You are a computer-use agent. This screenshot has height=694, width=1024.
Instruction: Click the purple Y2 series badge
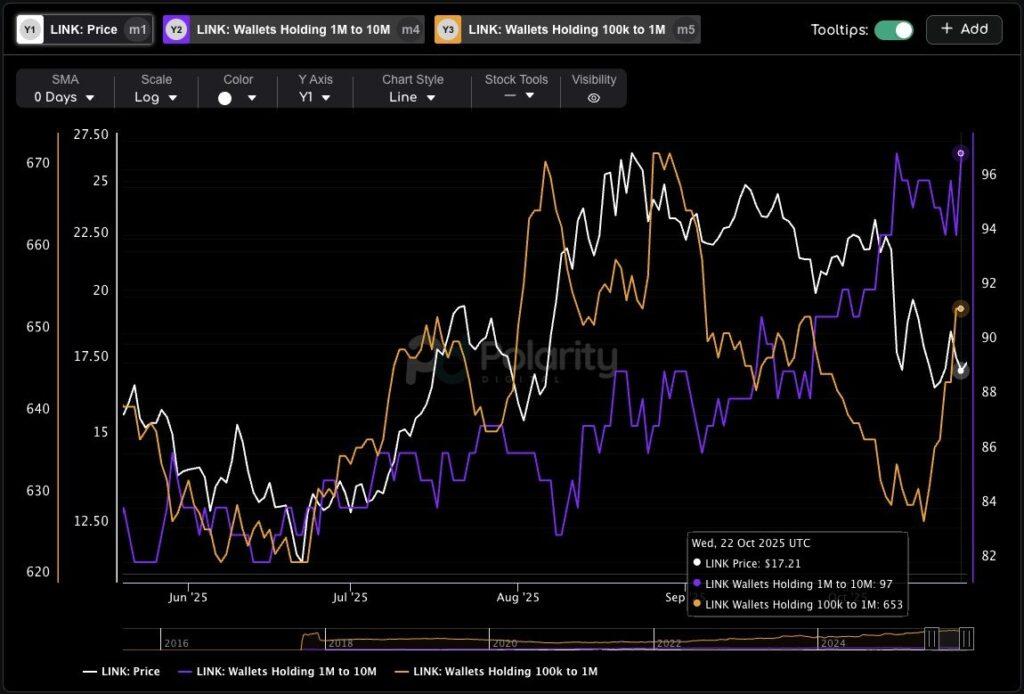[177, 30]
